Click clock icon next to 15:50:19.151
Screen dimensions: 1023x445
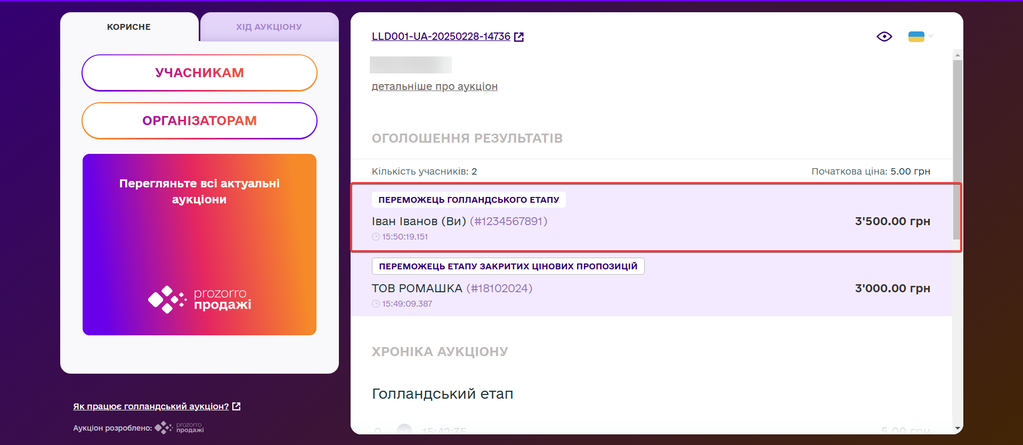(376, 237)
